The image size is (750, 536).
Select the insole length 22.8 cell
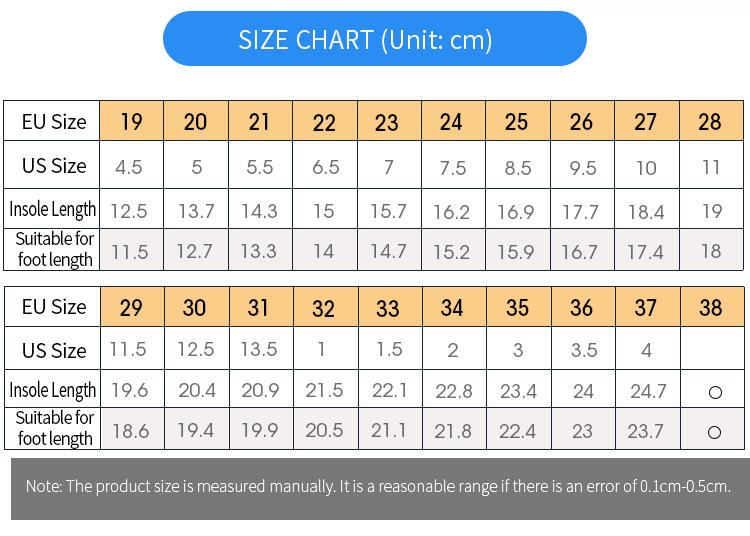tap(453, 391)
